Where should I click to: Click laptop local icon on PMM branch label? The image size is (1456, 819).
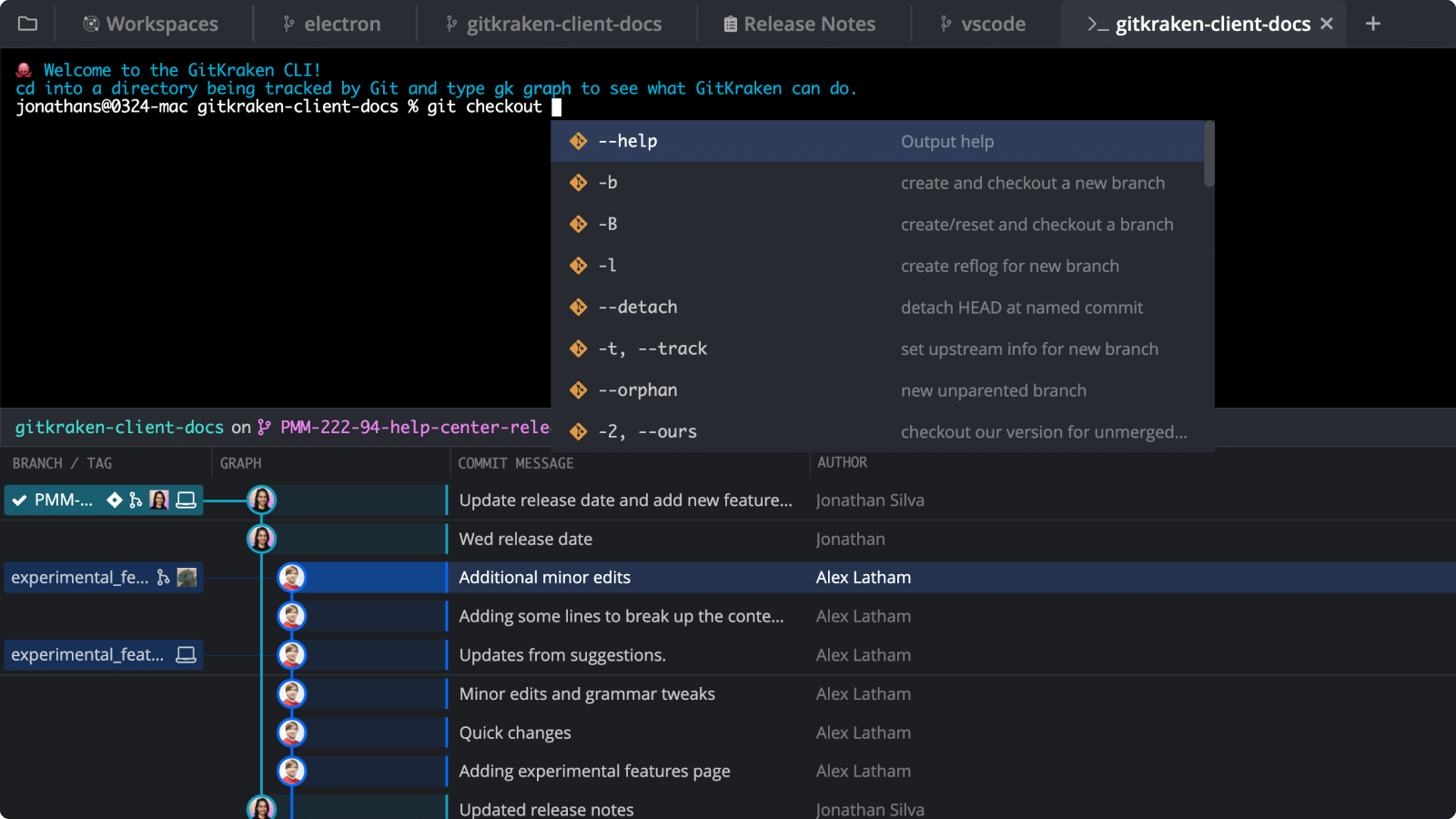(186, 500)
